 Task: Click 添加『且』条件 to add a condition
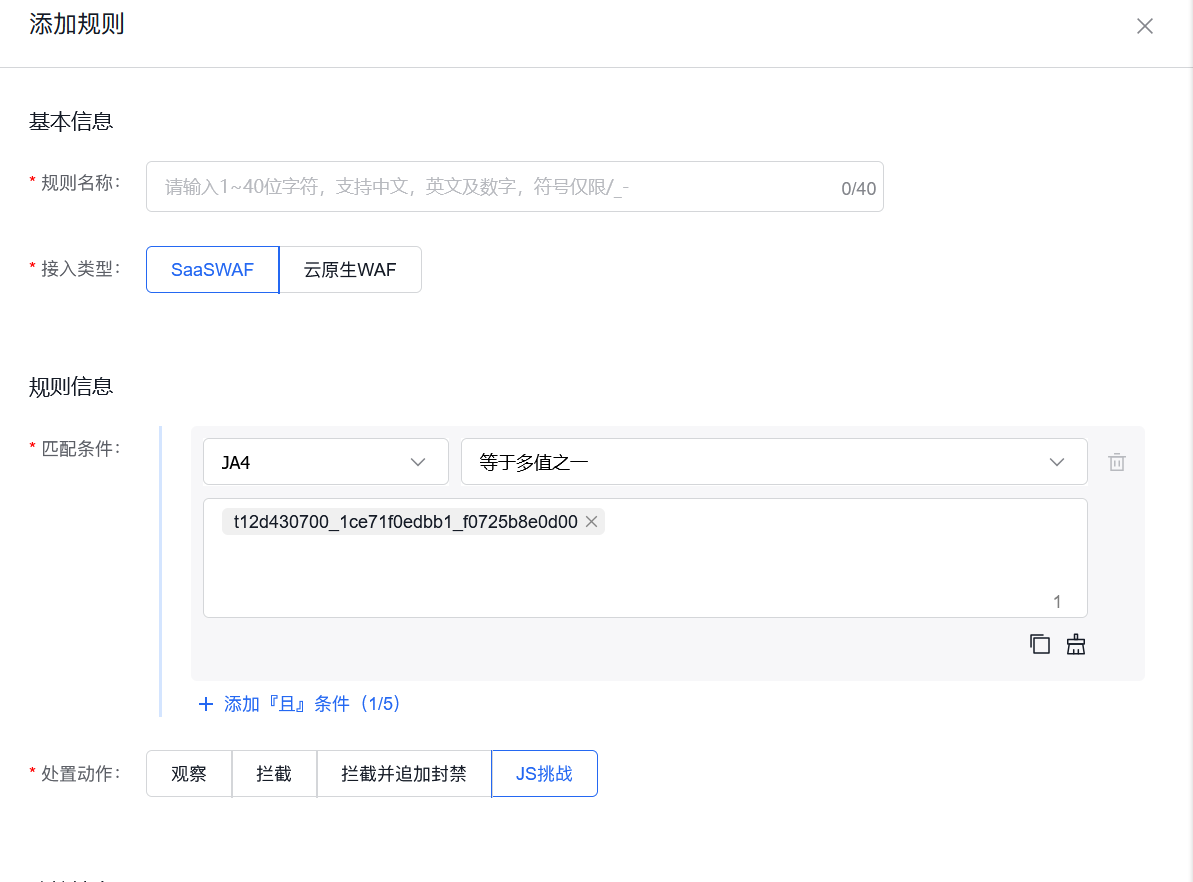(300, 704)
